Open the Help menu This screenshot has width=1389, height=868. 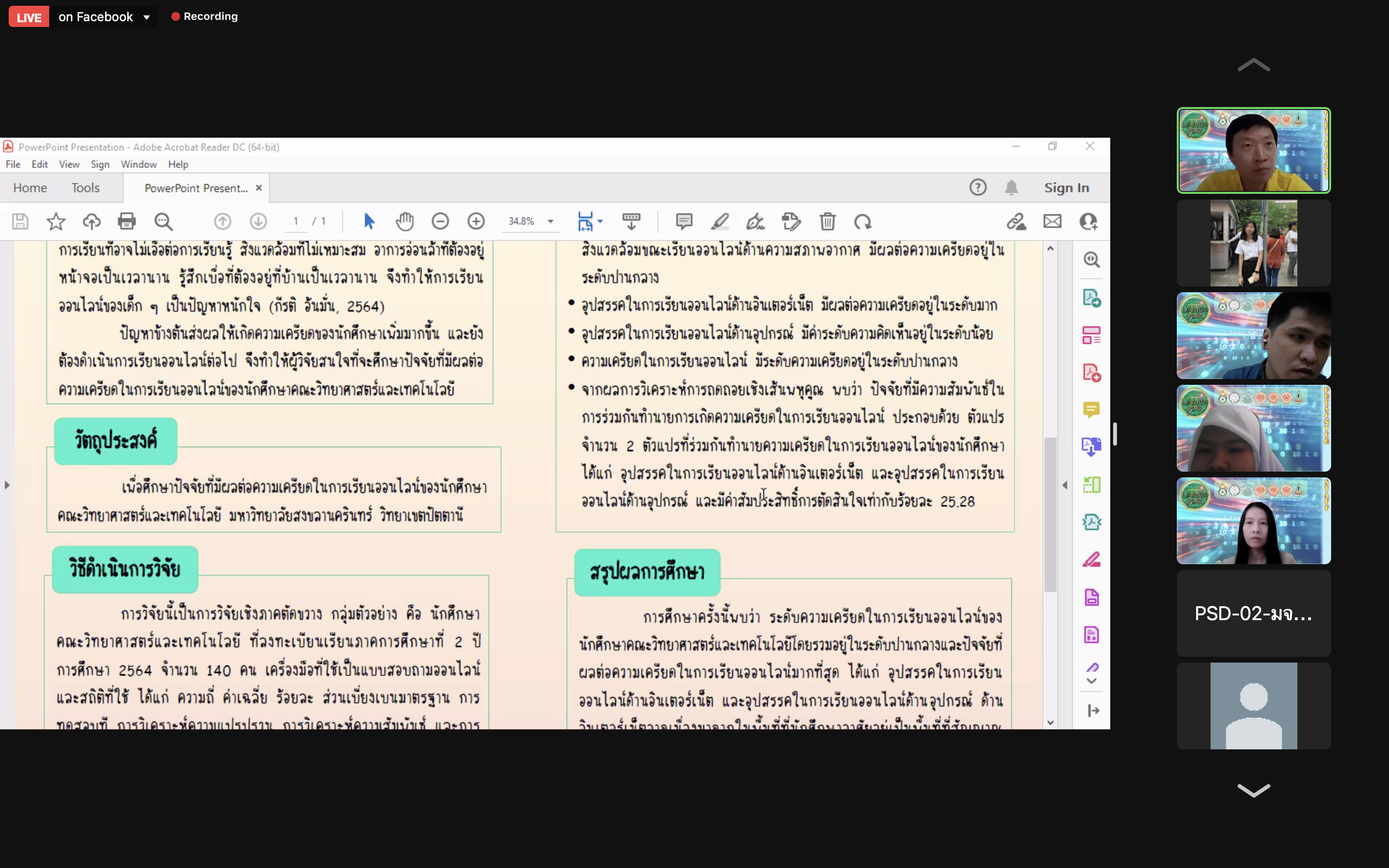coord(178,164)
